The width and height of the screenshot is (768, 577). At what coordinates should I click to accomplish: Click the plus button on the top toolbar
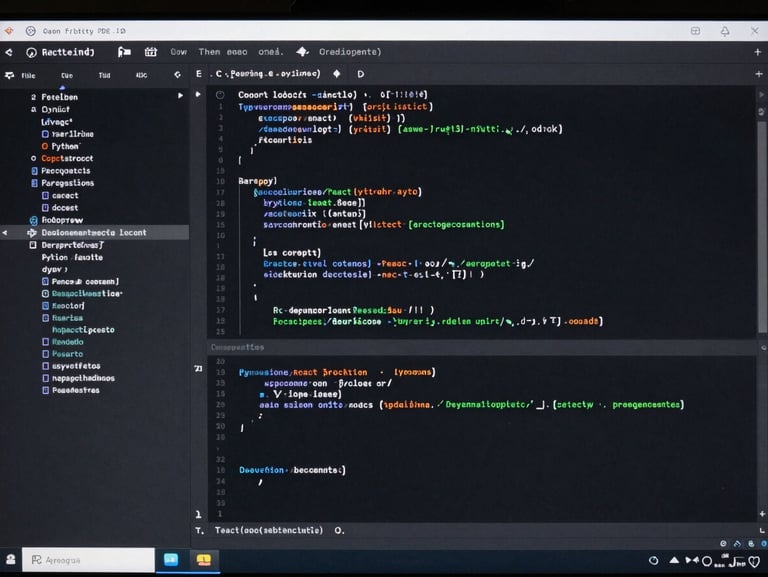pyautogui.click(x=757, y=52)
